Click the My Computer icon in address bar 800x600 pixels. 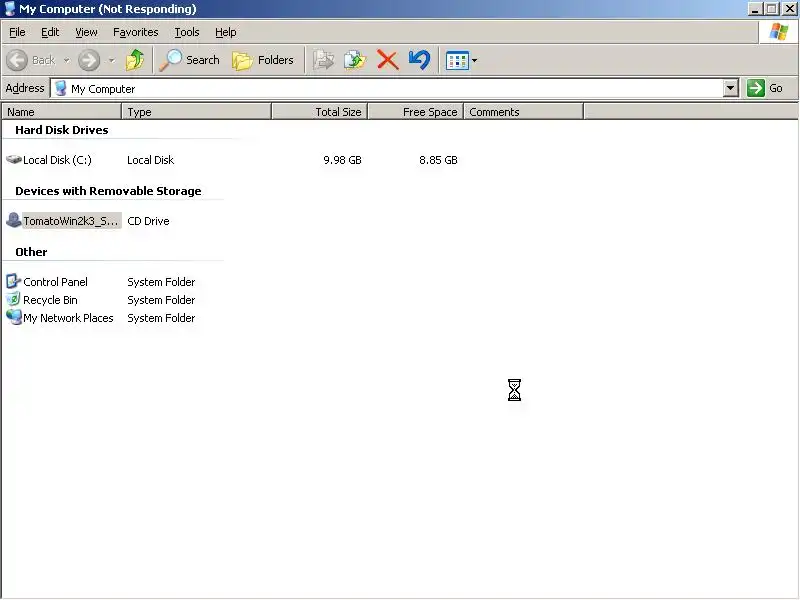coord(61,88)
